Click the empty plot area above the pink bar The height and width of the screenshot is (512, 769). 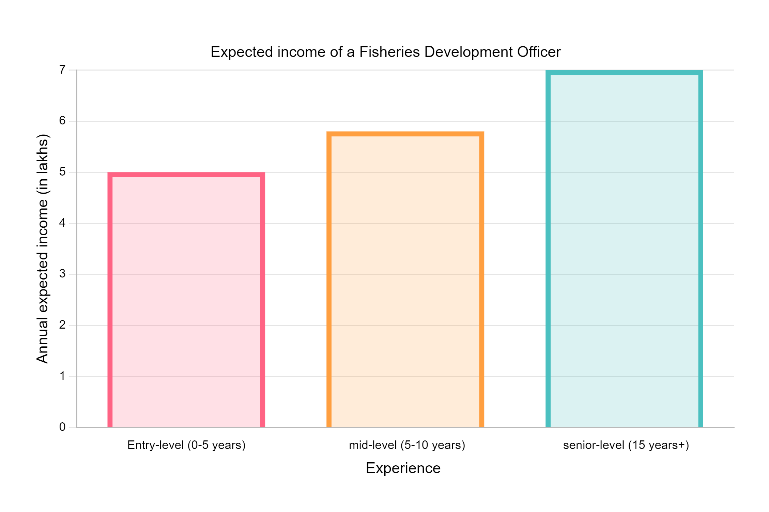[186, 120]
